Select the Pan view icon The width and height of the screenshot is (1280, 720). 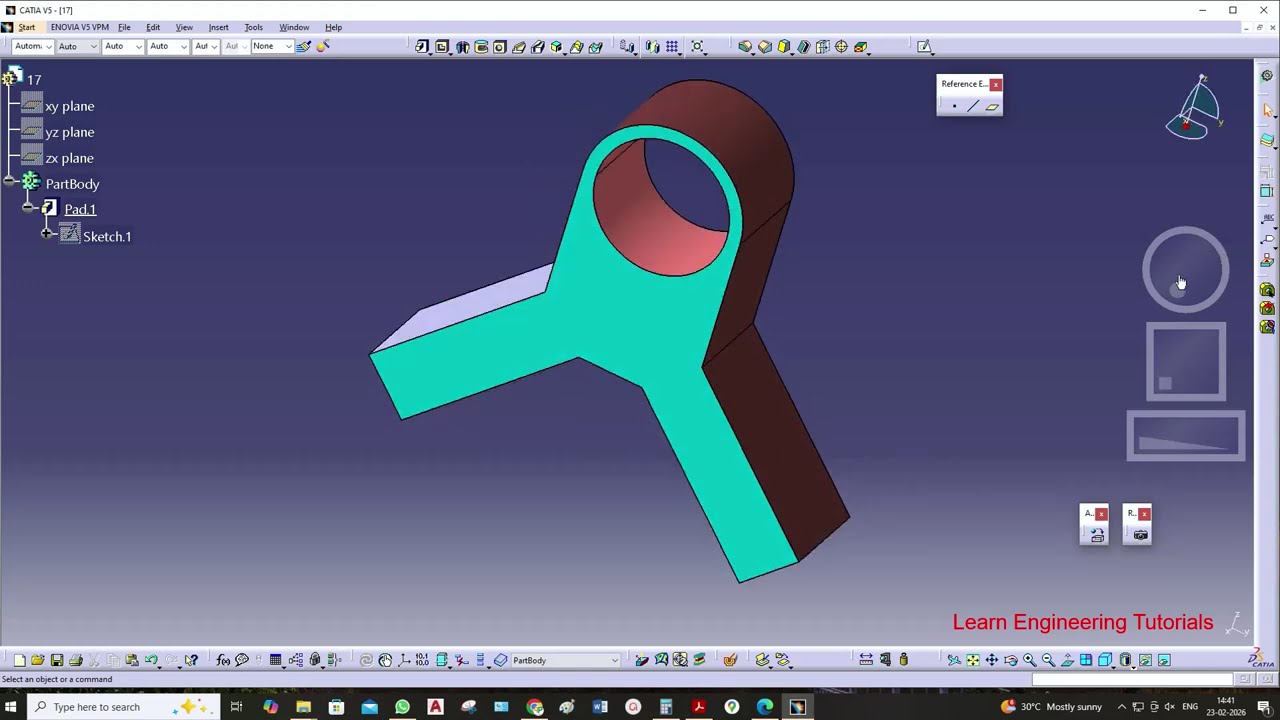[x=992, y=660]
